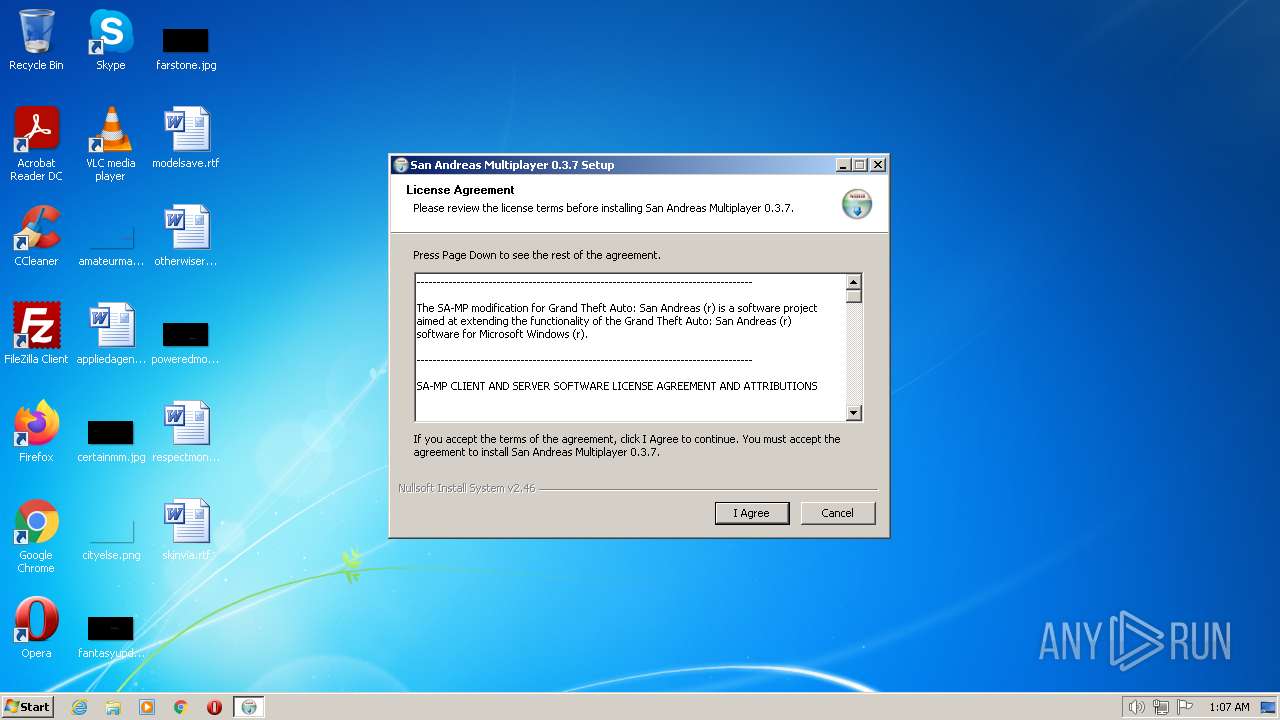Click inside the license agreement text box
This screenshot has width=1280, height=720.
click(x=630, y=346)
